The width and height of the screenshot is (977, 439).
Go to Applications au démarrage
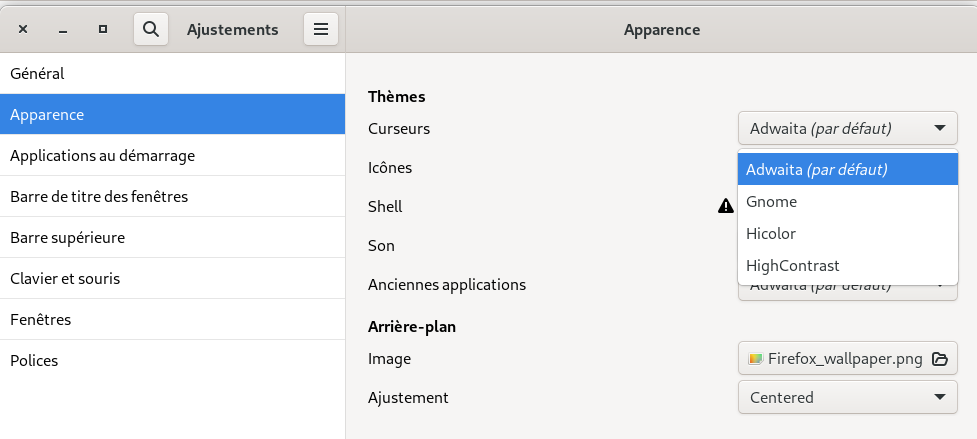[x=102, y=155]
